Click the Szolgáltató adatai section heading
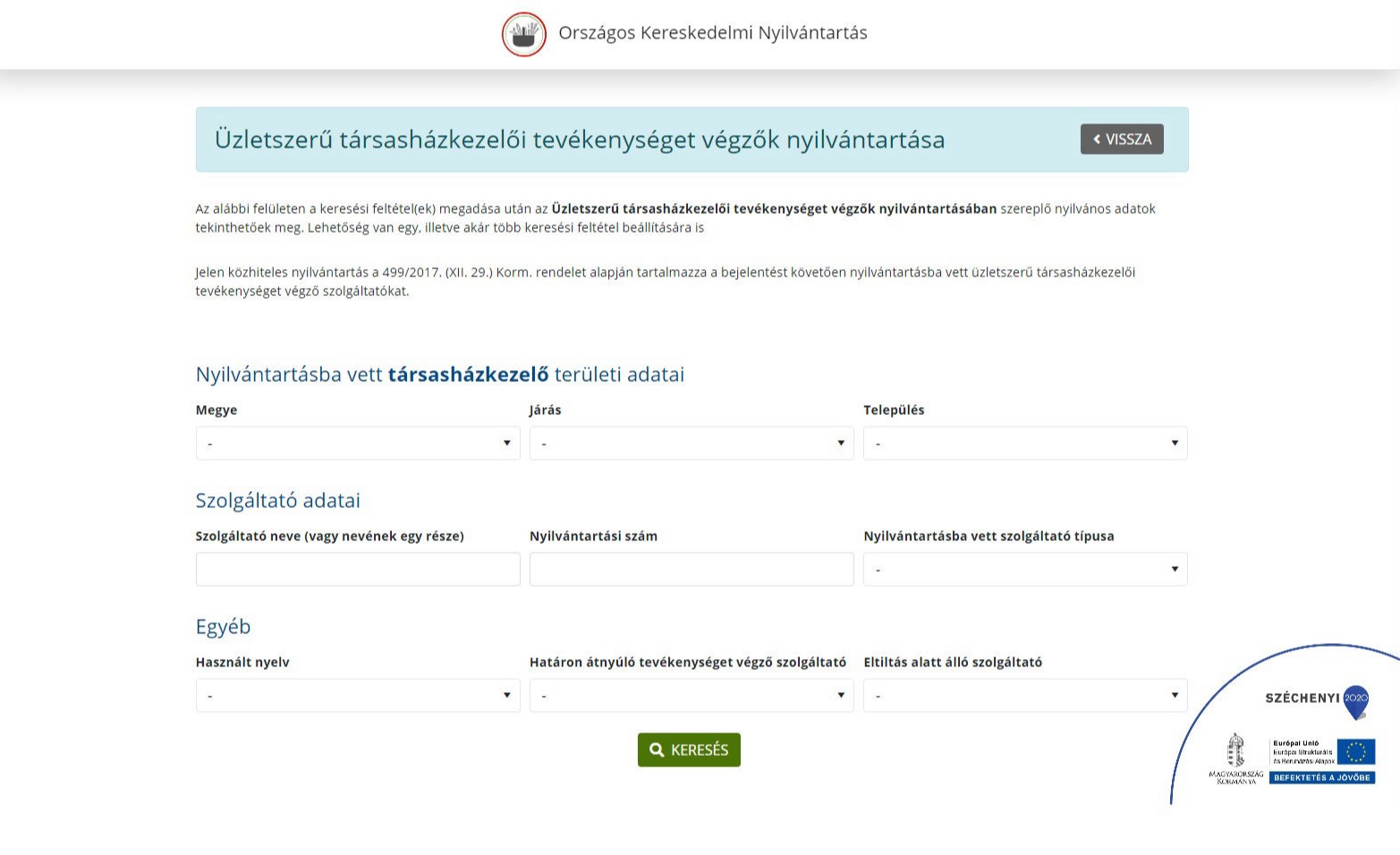The image size is (1400, 855). (277, 500)
